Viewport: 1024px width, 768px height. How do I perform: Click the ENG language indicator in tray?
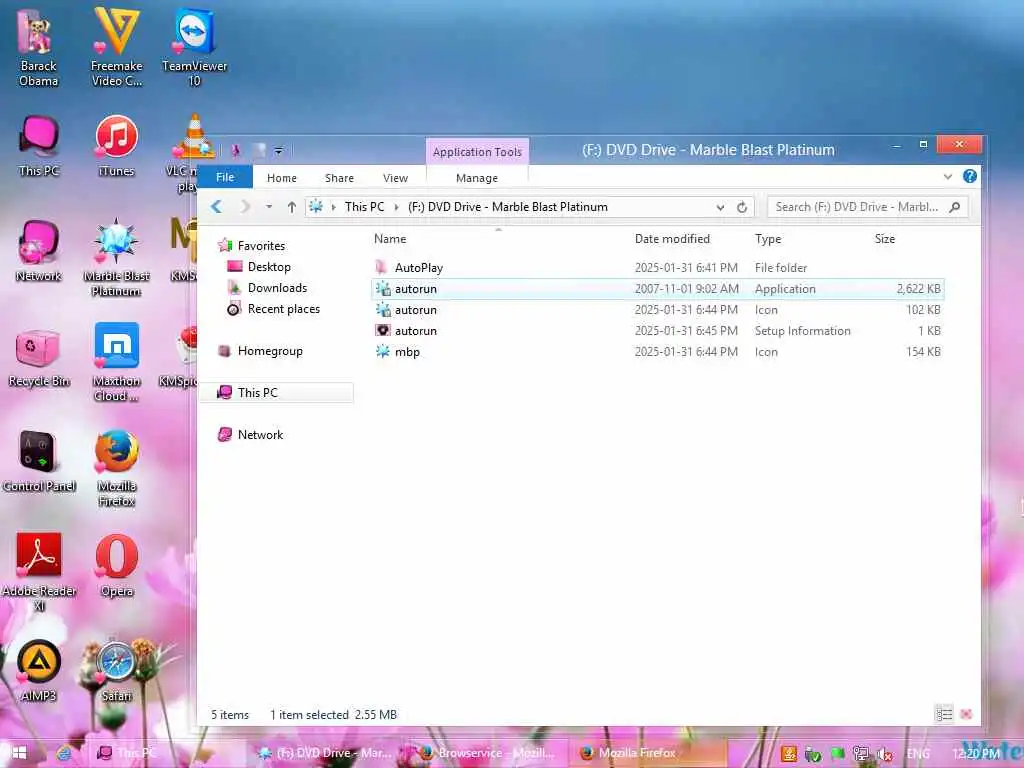918,754
